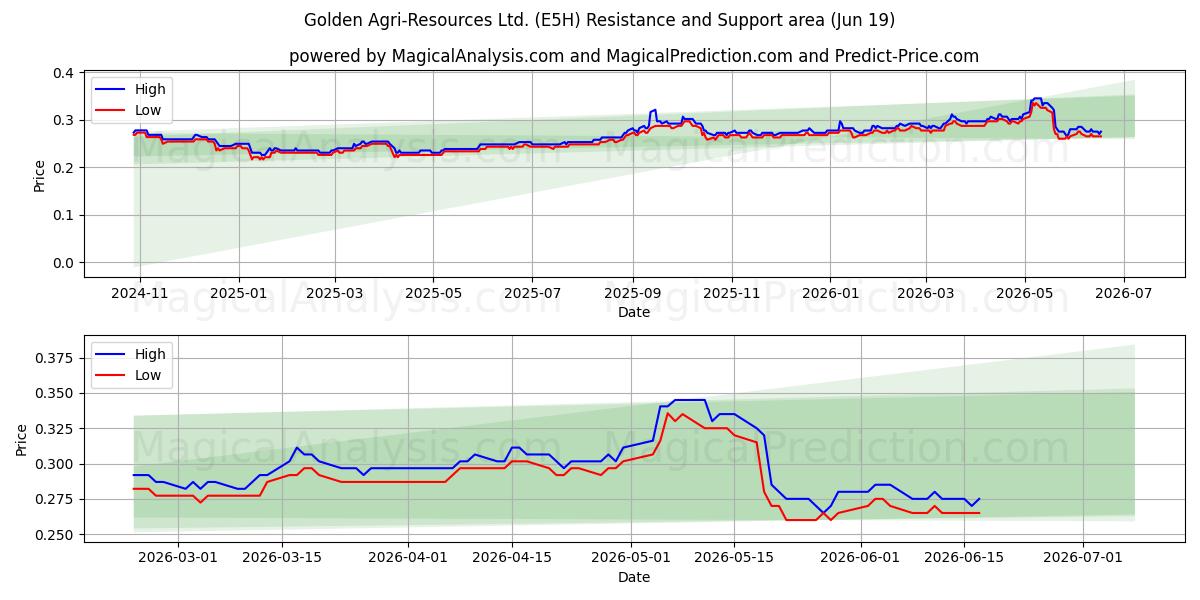Viewport: 1200px width, 600px height.
Task: Click the 0.250 price tick on bottom chart
Action: coord(55,535)
